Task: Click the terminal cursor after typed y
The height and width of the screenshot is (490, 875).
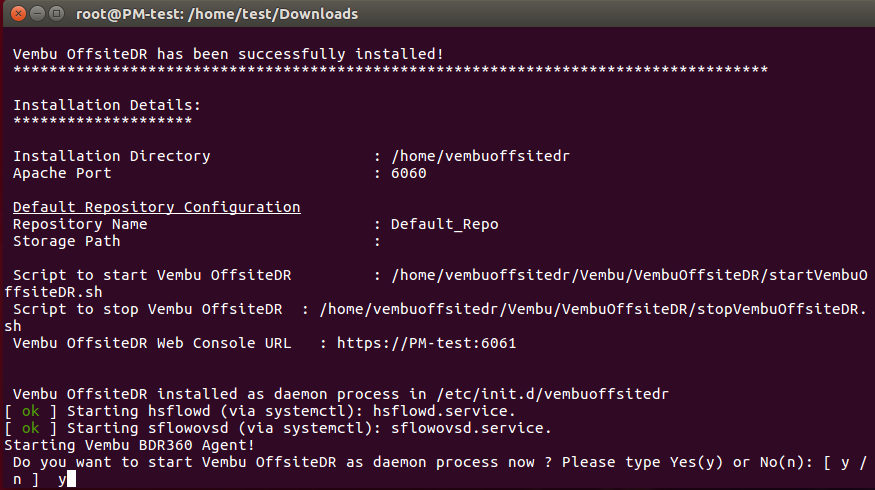Action: point(71,479)
